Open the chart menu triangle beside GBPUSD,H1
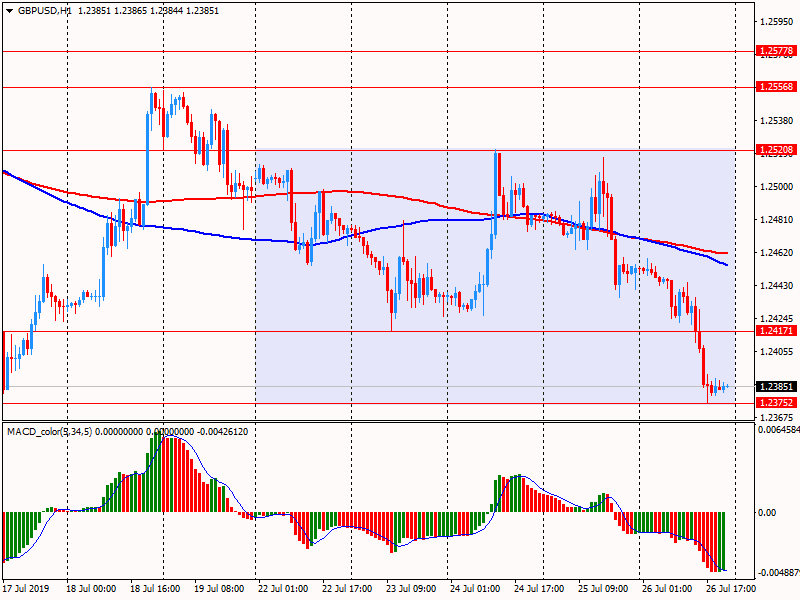 [x=9, y=11]
